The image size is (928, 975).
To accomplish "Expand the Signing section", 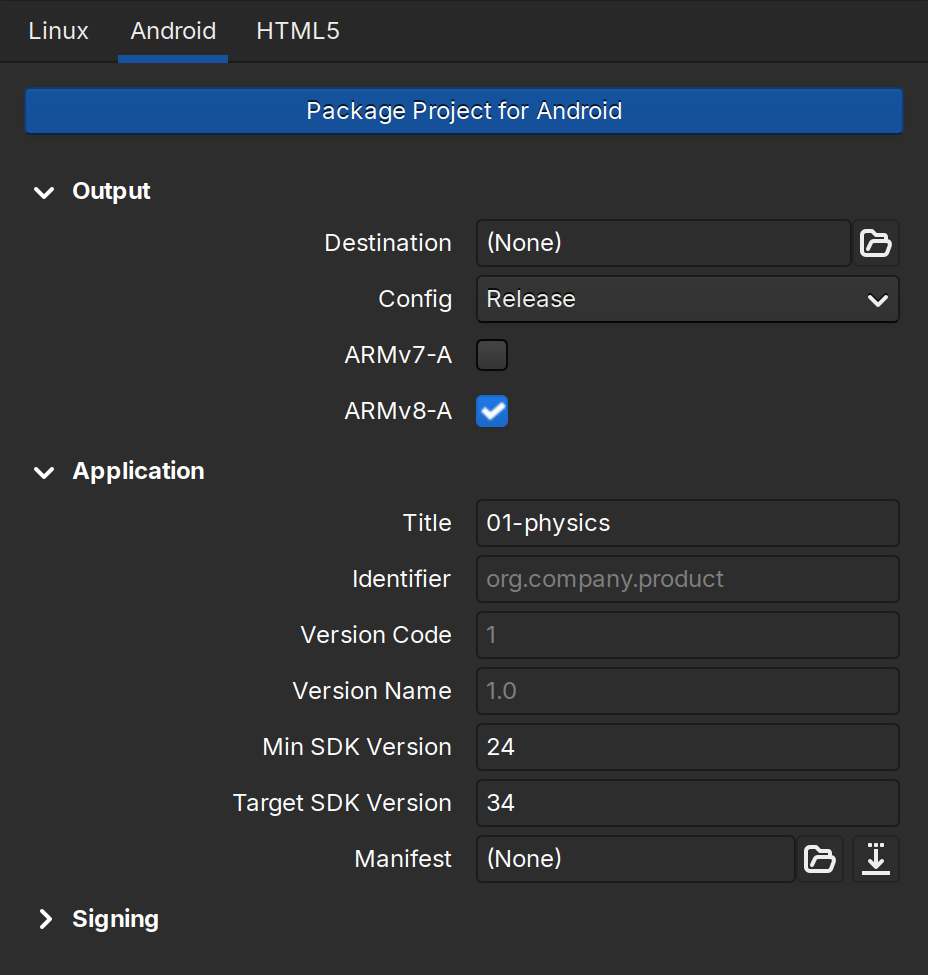I will tap(45, 919).
